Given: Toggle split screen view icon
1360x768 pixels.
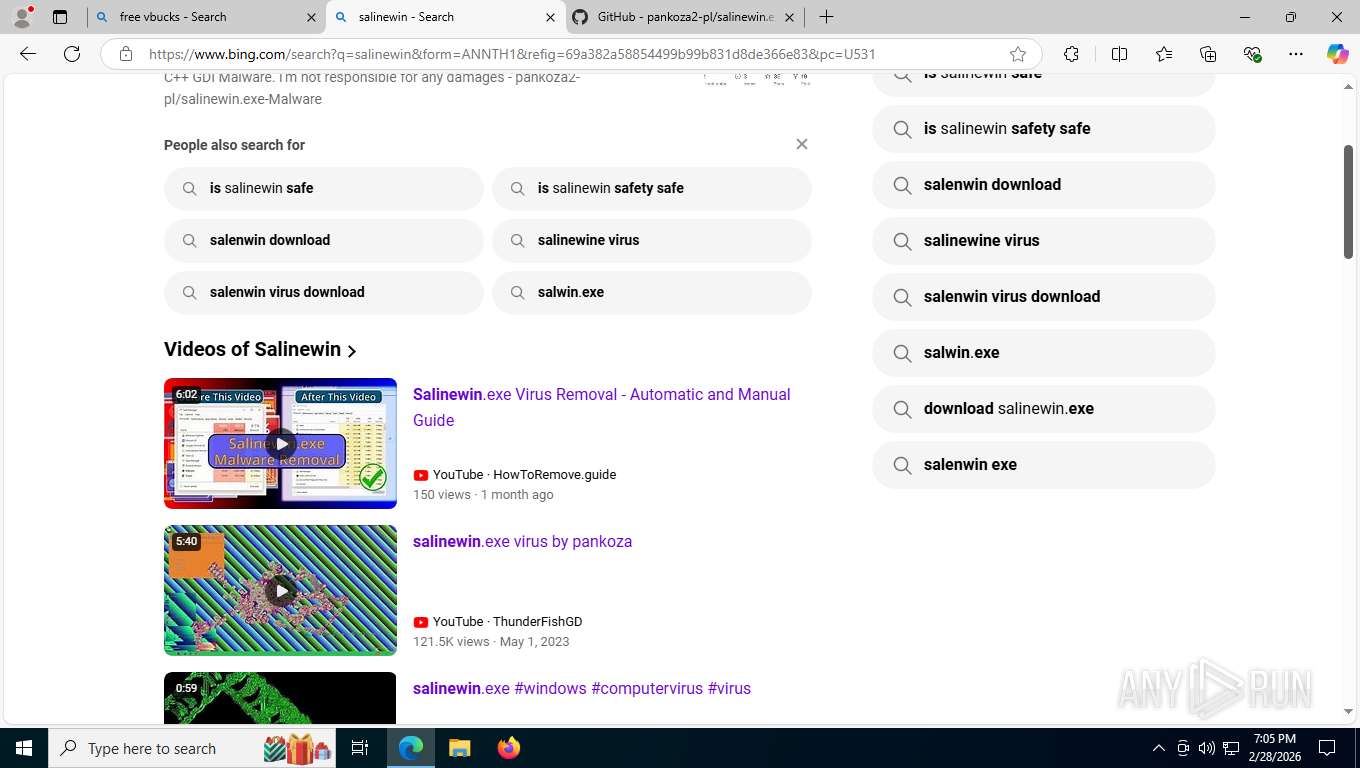Looking at the screenshot, I should click(1119, 54).
